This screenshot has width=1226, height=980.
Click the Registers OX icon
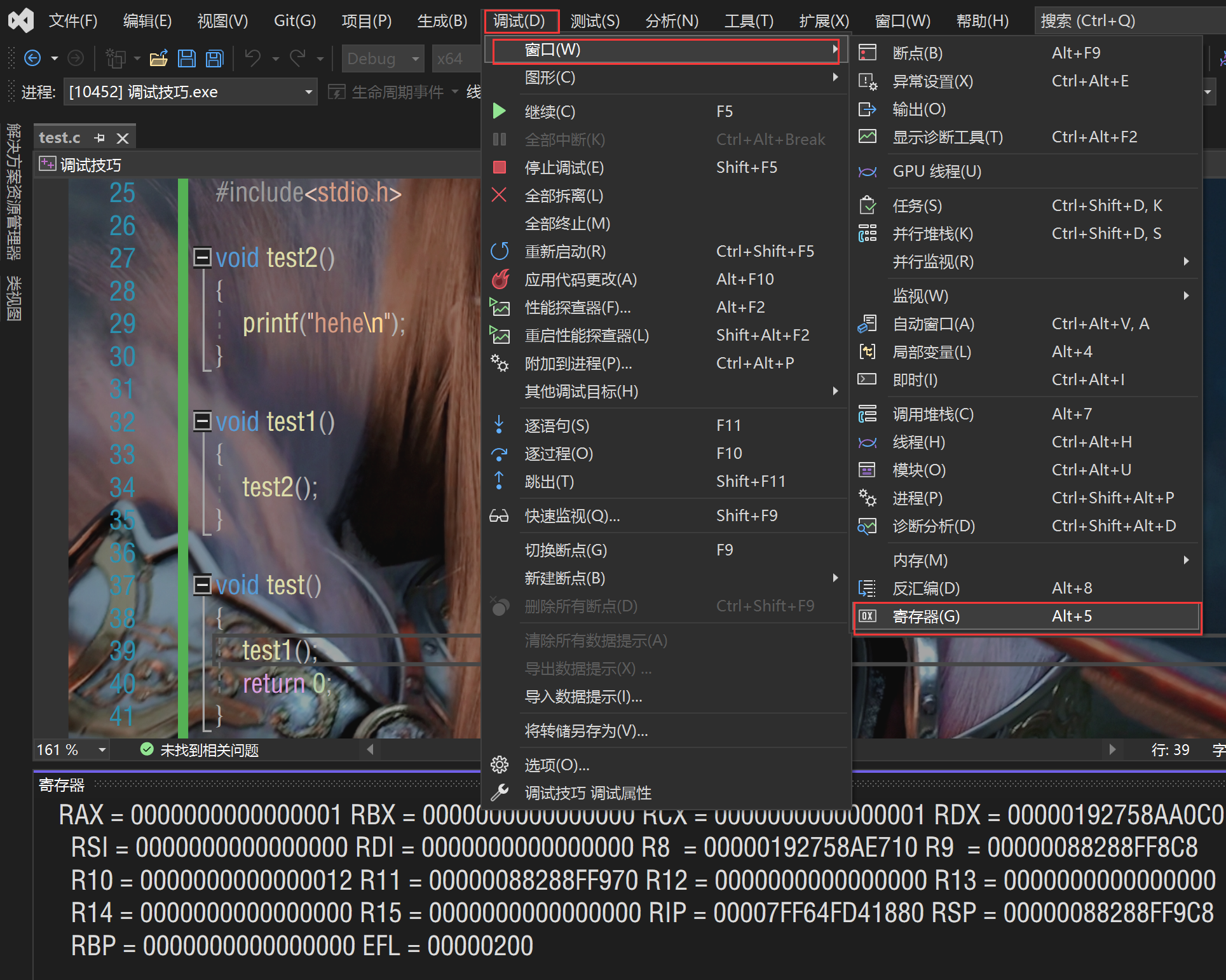(x=868, y=616)
